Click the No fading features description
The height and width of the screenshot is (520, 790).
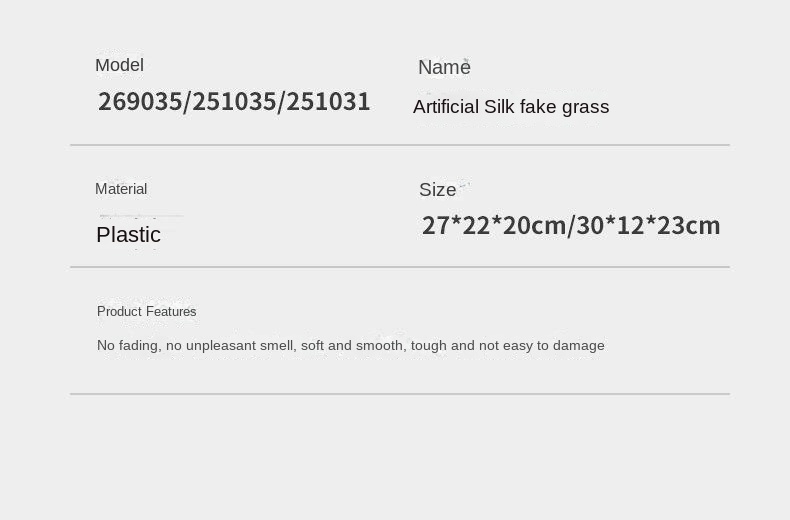point(351,346)
